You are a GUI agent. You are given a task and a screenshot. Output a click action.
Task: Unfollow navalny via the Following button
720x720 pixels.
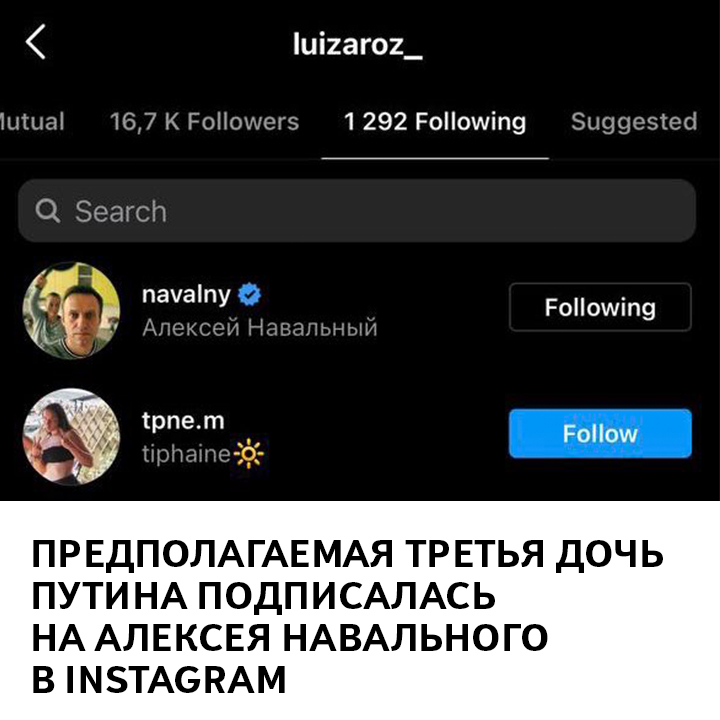click(x=600, y=307)
